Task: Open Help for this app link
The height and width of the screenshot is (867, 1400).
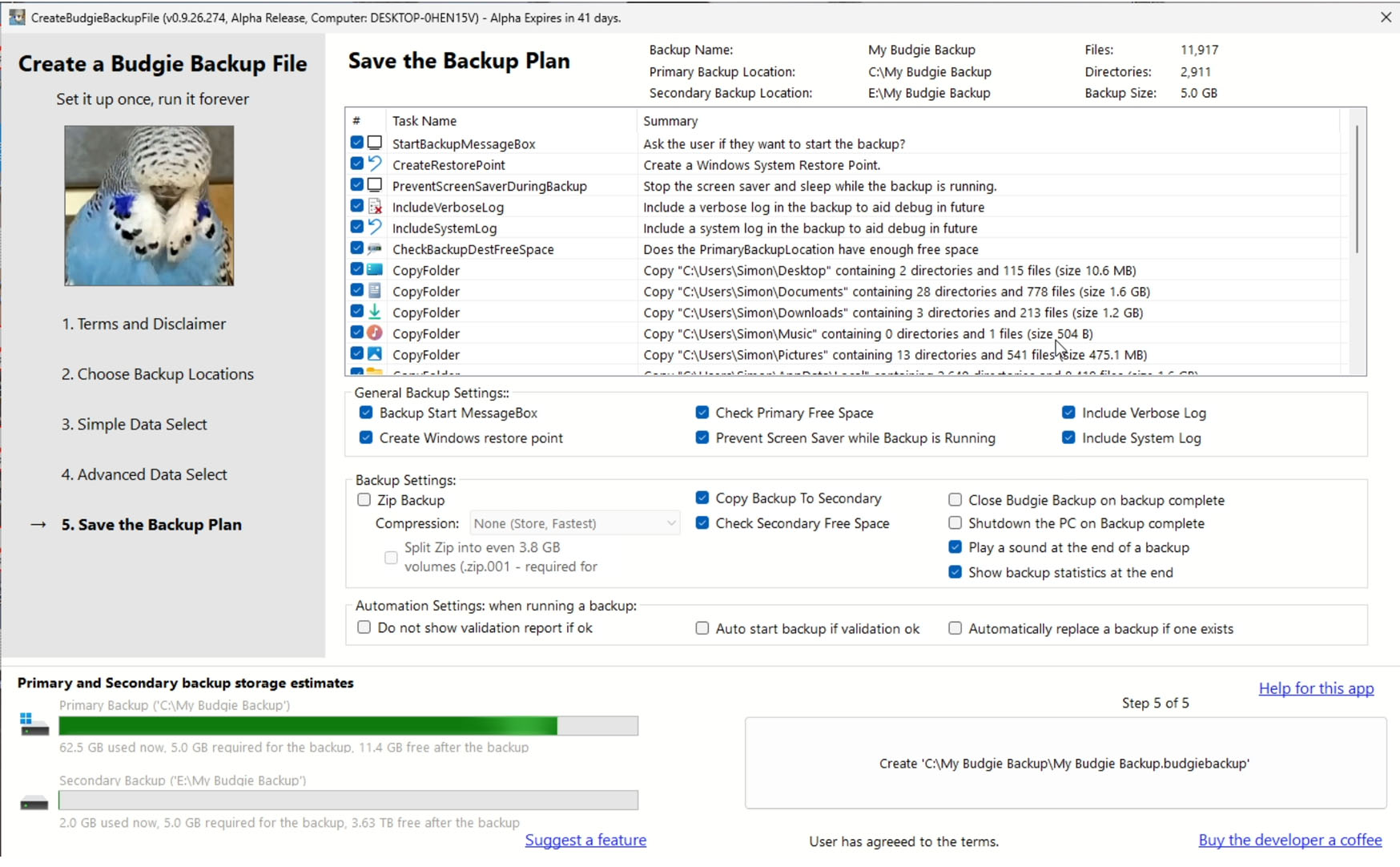Action: (x=1316, y=688)
